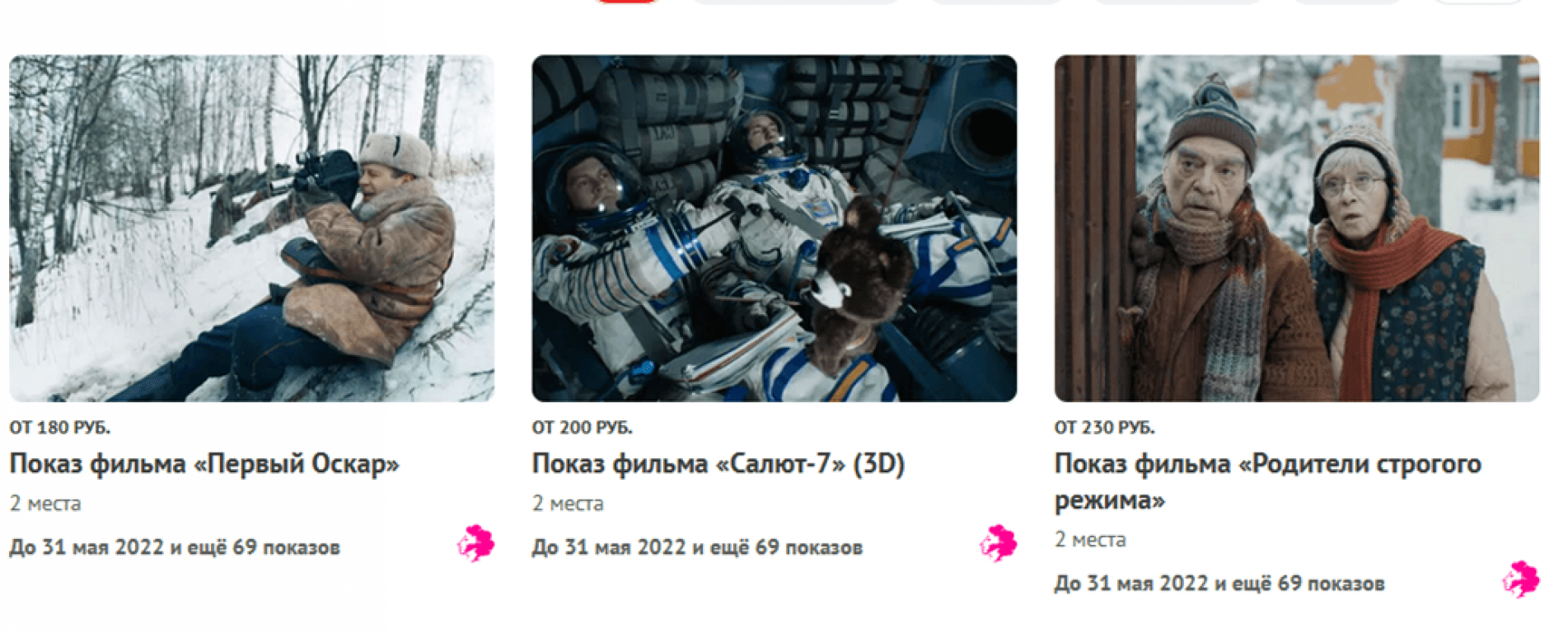Open the «Показ фильма «Родители строгого режима»» link
Viewport: 1568px width, 633px height.
pyautogui.click(x=1268, y=482)
